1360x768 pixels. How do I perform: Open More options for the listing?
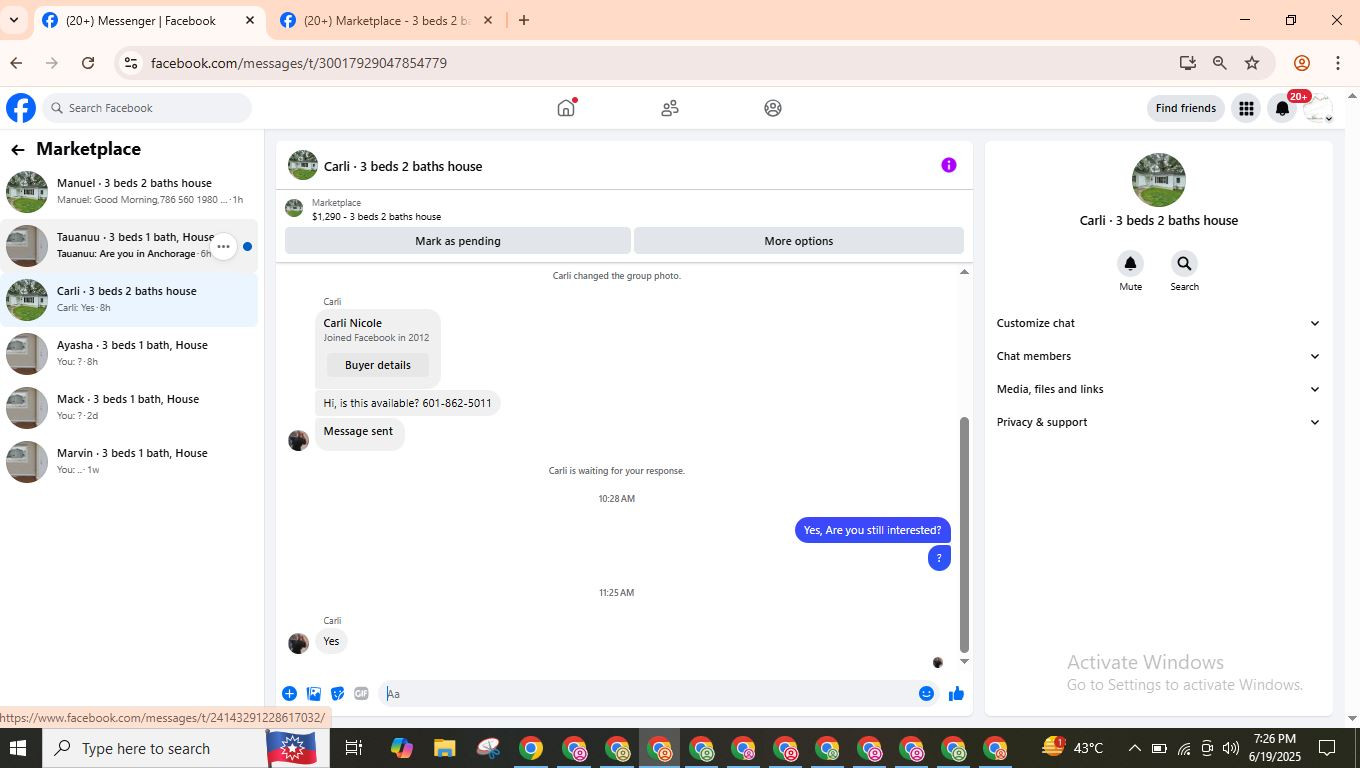[799, 241]
